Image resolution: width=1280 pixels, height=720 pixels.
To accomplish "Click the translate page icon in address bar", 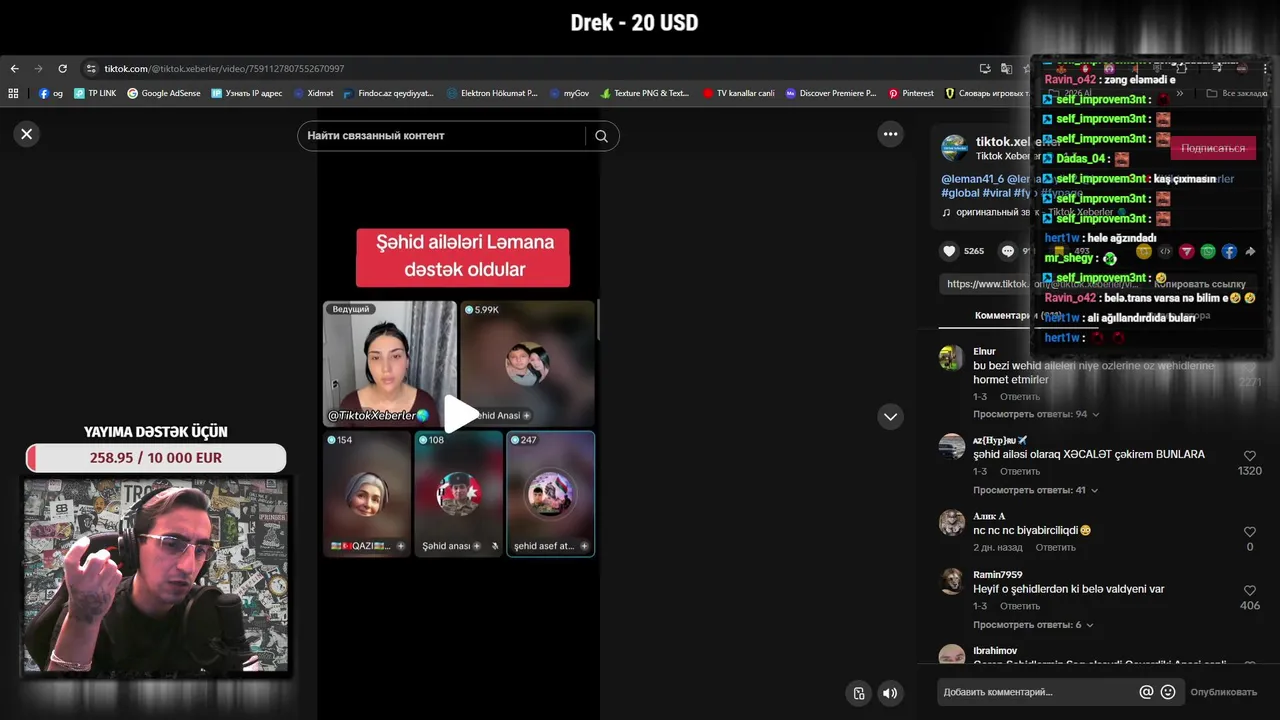I will 1006,69.
